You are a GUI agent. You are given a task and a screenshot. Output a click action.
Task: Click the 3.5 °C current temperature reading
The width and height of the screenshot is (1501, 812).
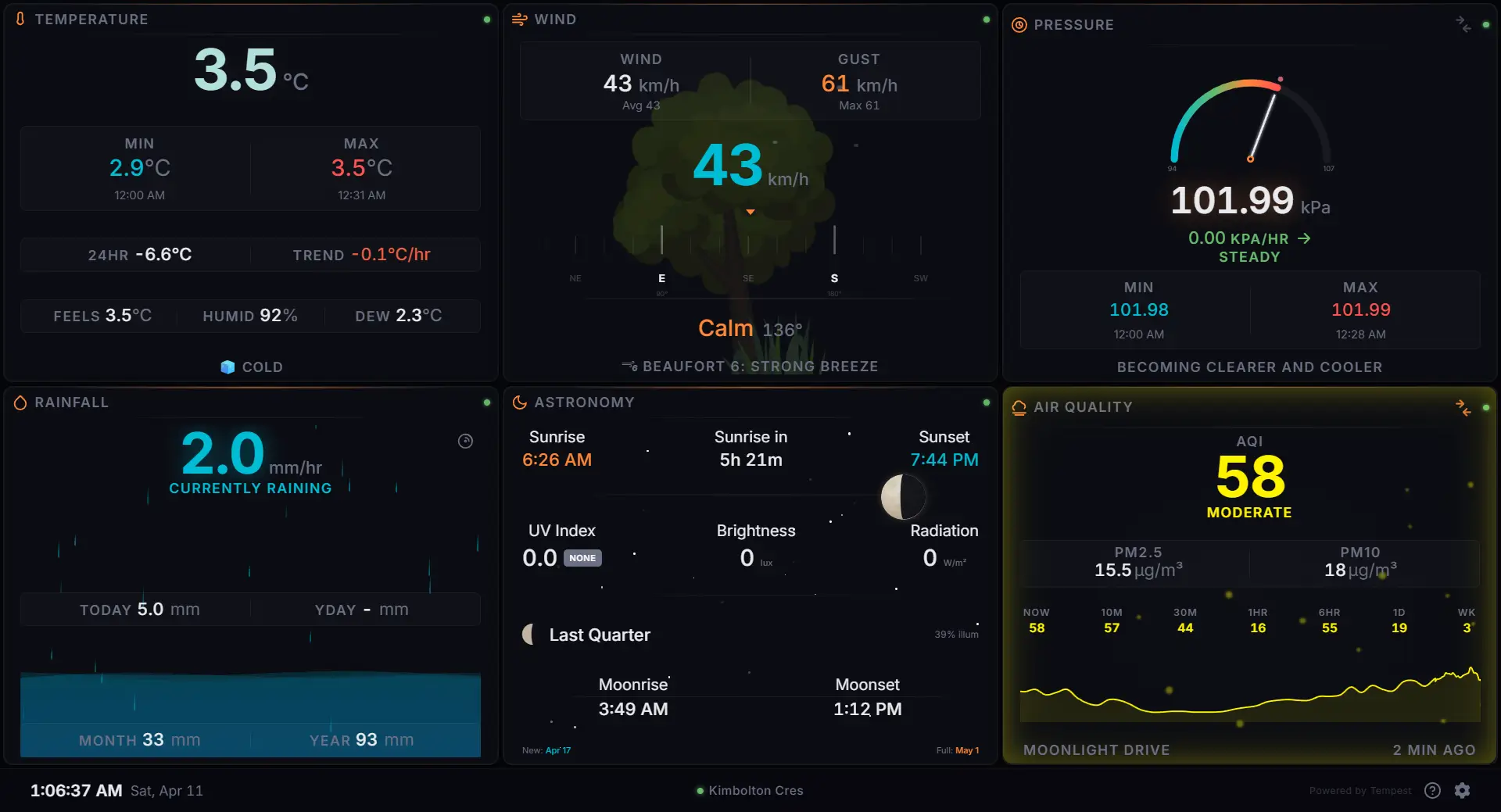(251, 70)
